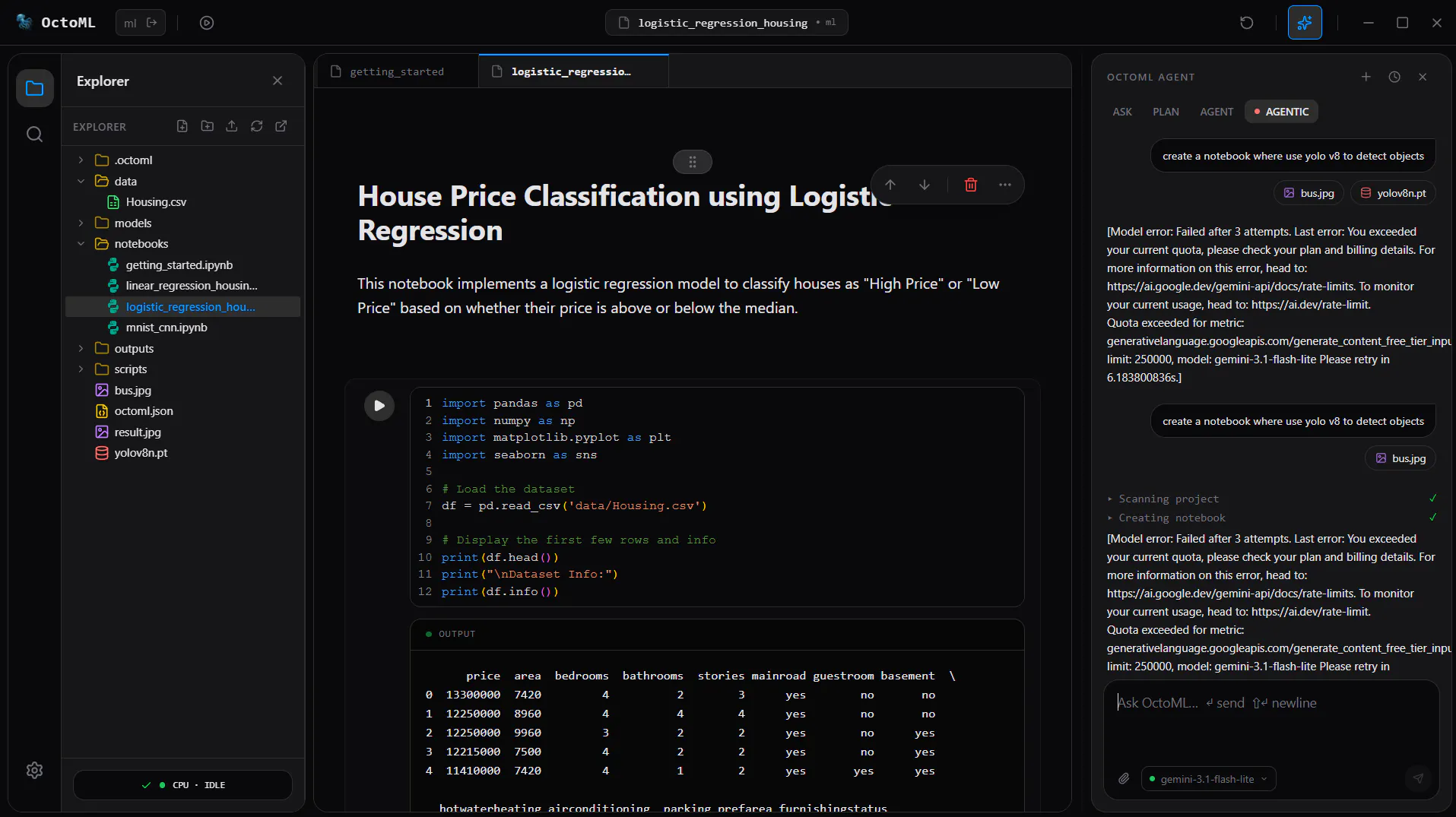The height and width of the screenshot is (817, 1456).
Task: Open the Explorer sidebar folder icon
Action: click(x=34, y=88)
